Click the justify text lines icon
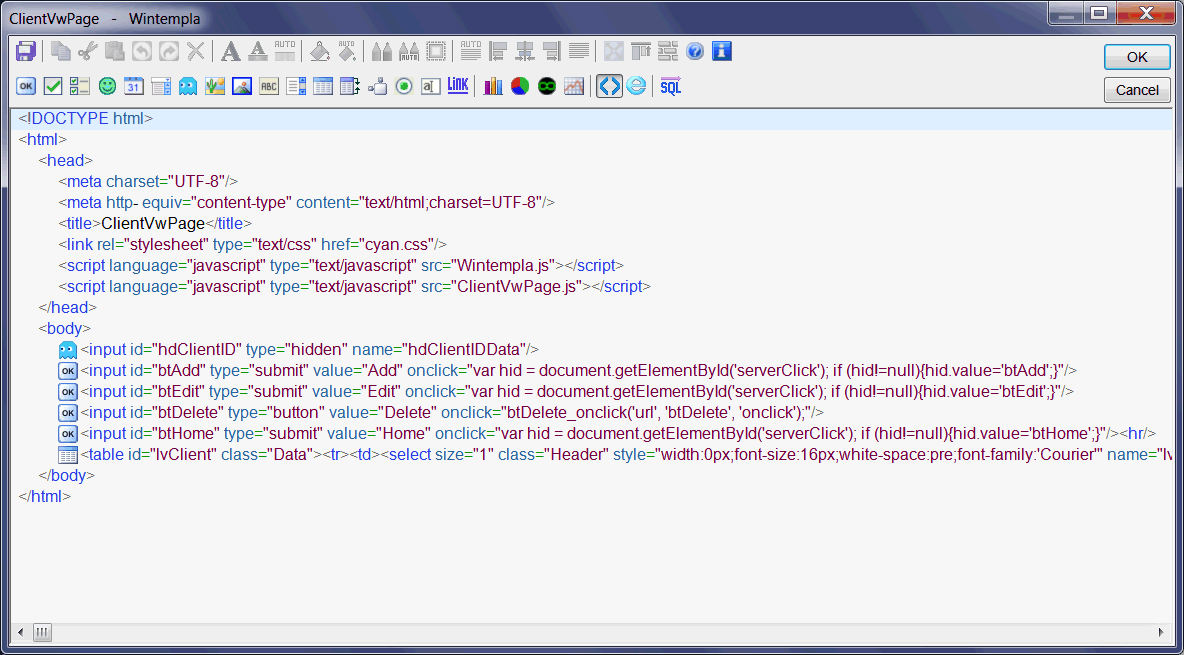Screen dimensions: 1184x655 [579, 51]
